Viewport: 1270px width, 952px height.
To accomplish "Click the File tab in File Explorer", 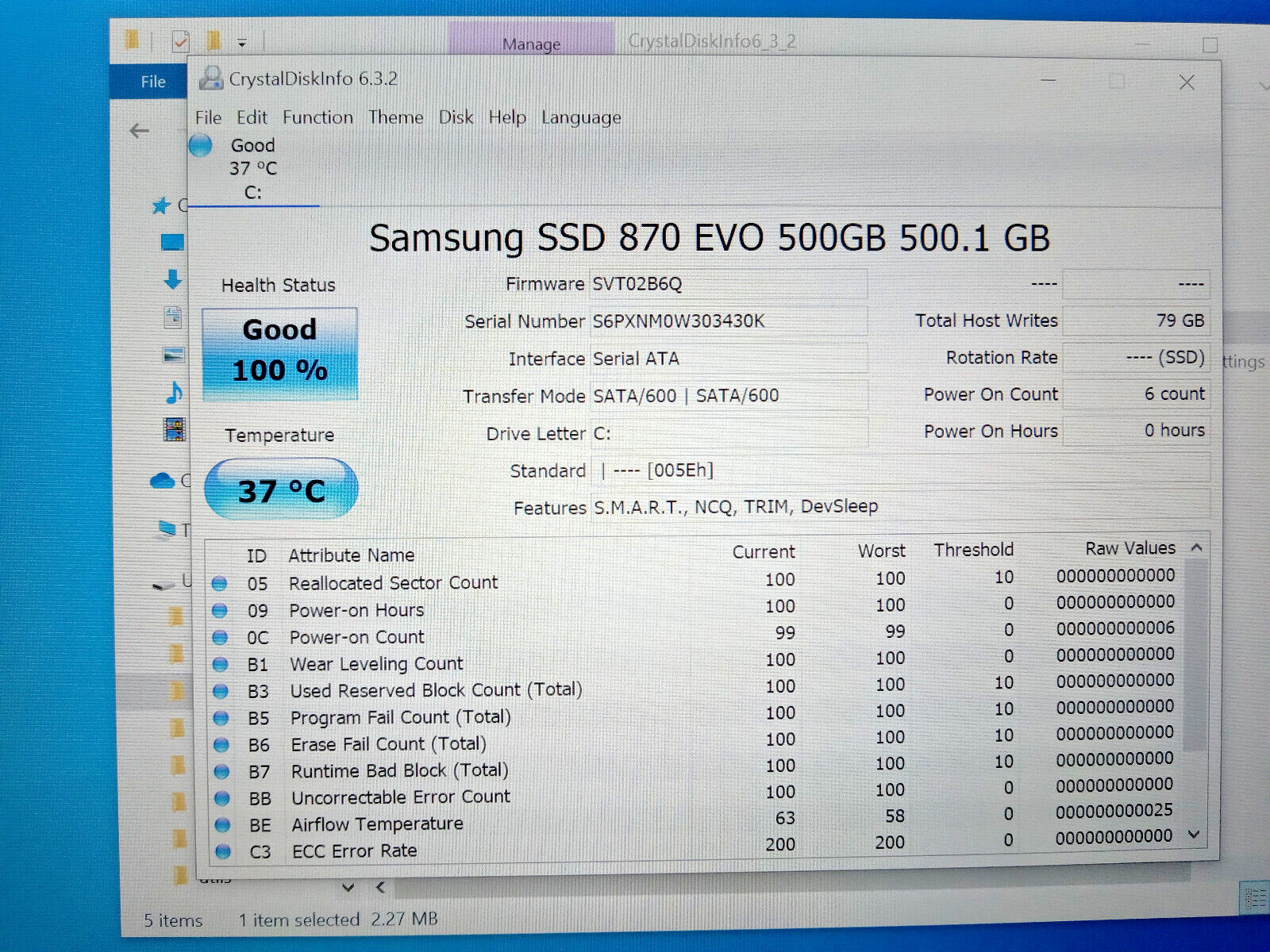I will [153, 82].
